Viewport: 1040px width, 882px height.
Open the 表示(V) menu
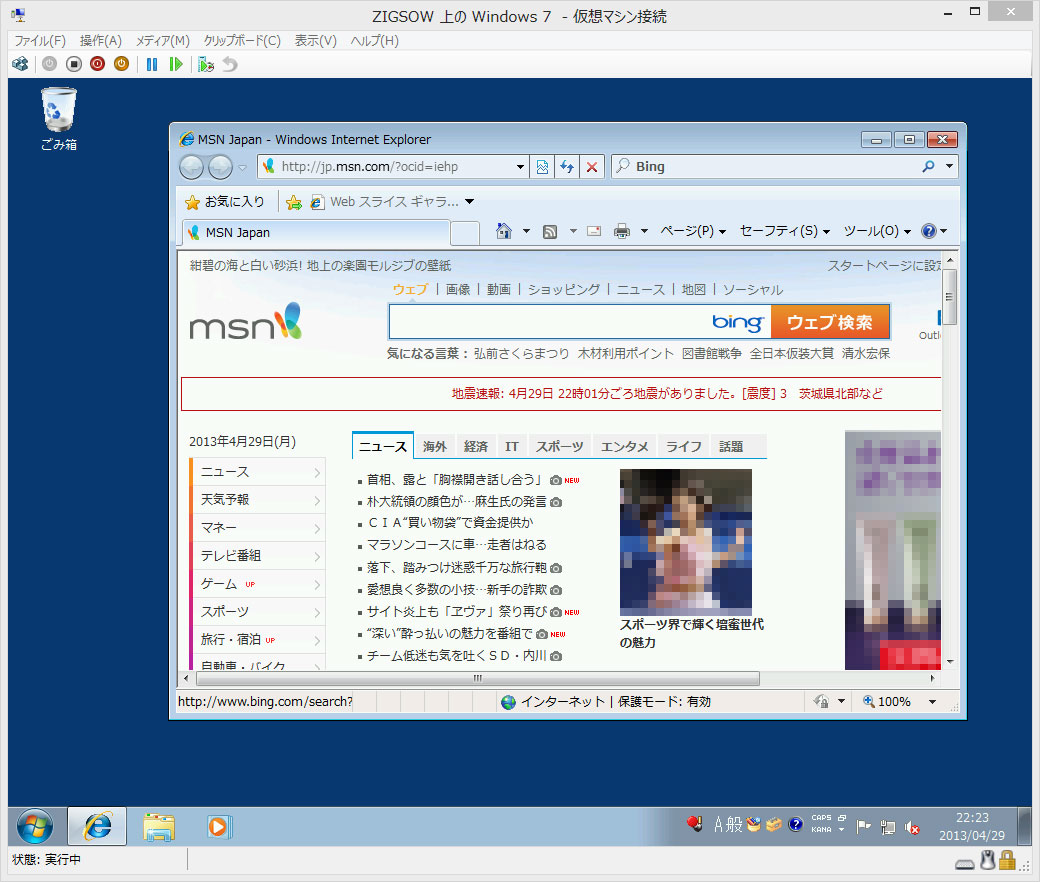[316, 40]
